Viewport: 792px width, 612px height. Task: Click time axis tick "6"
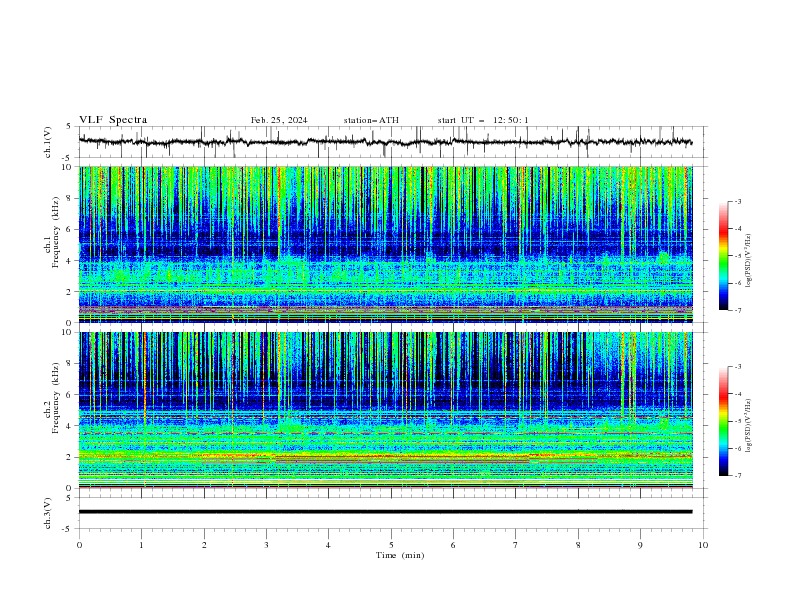pyautogui.click(x=453, y=545)
